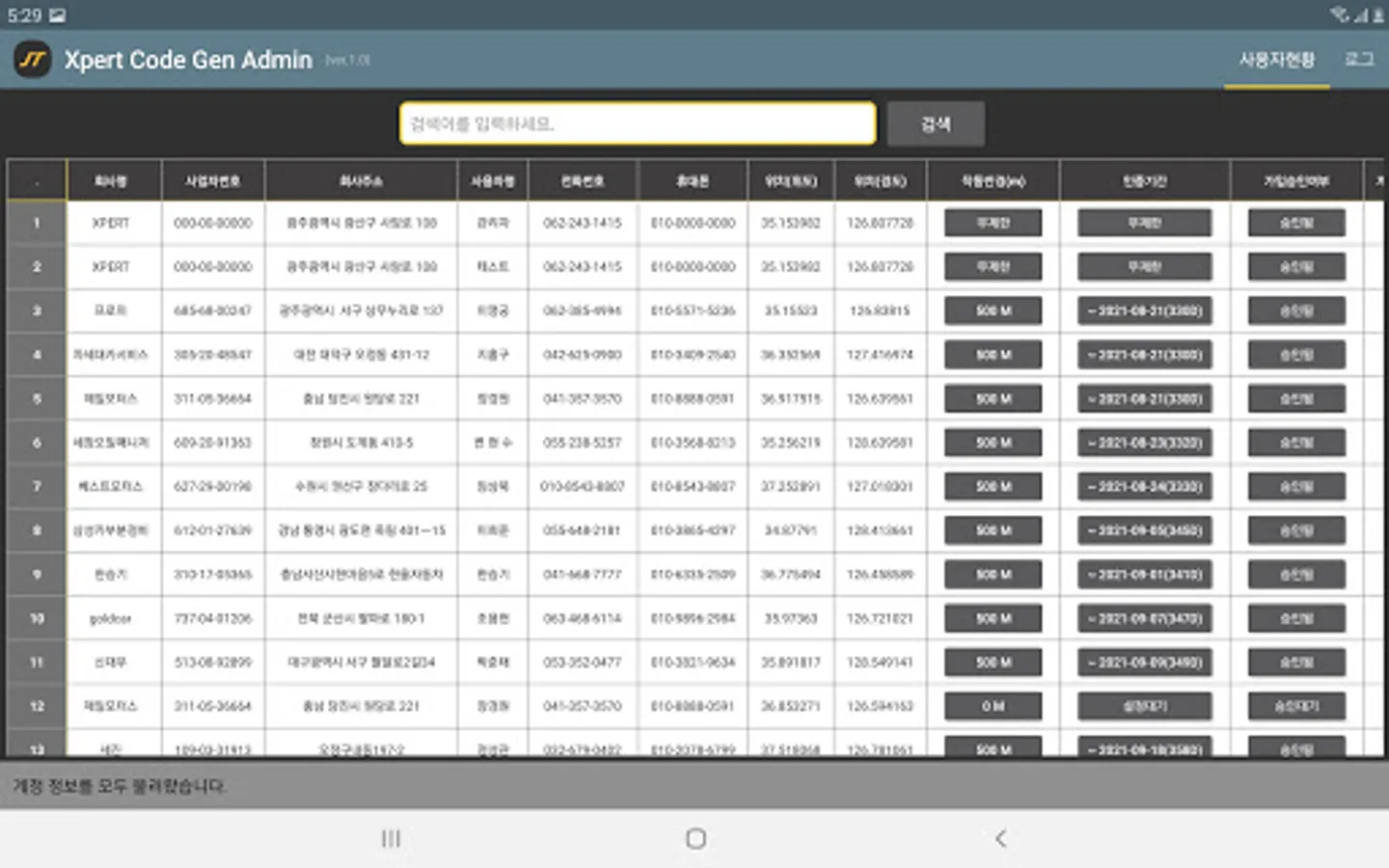Select phone number '063-468-6114'
1389x868 pixels.
point(583,618)
